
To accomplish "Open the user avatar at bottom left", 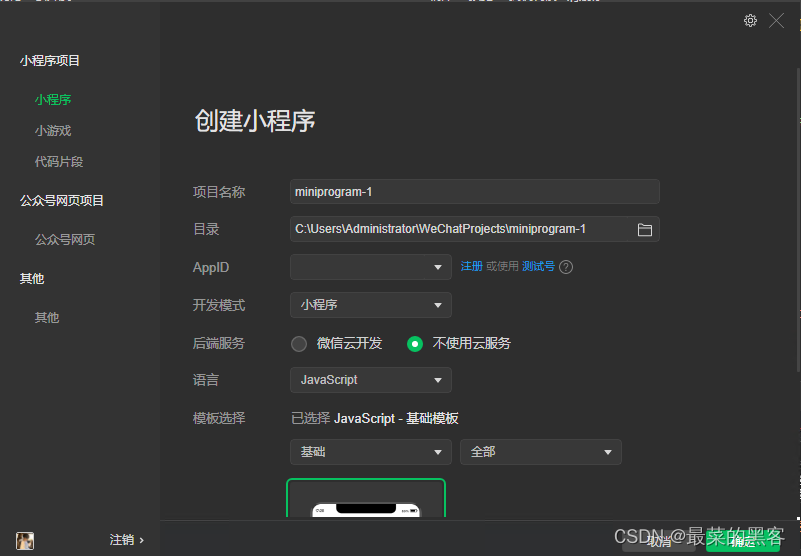I will [x=25, y=540].
